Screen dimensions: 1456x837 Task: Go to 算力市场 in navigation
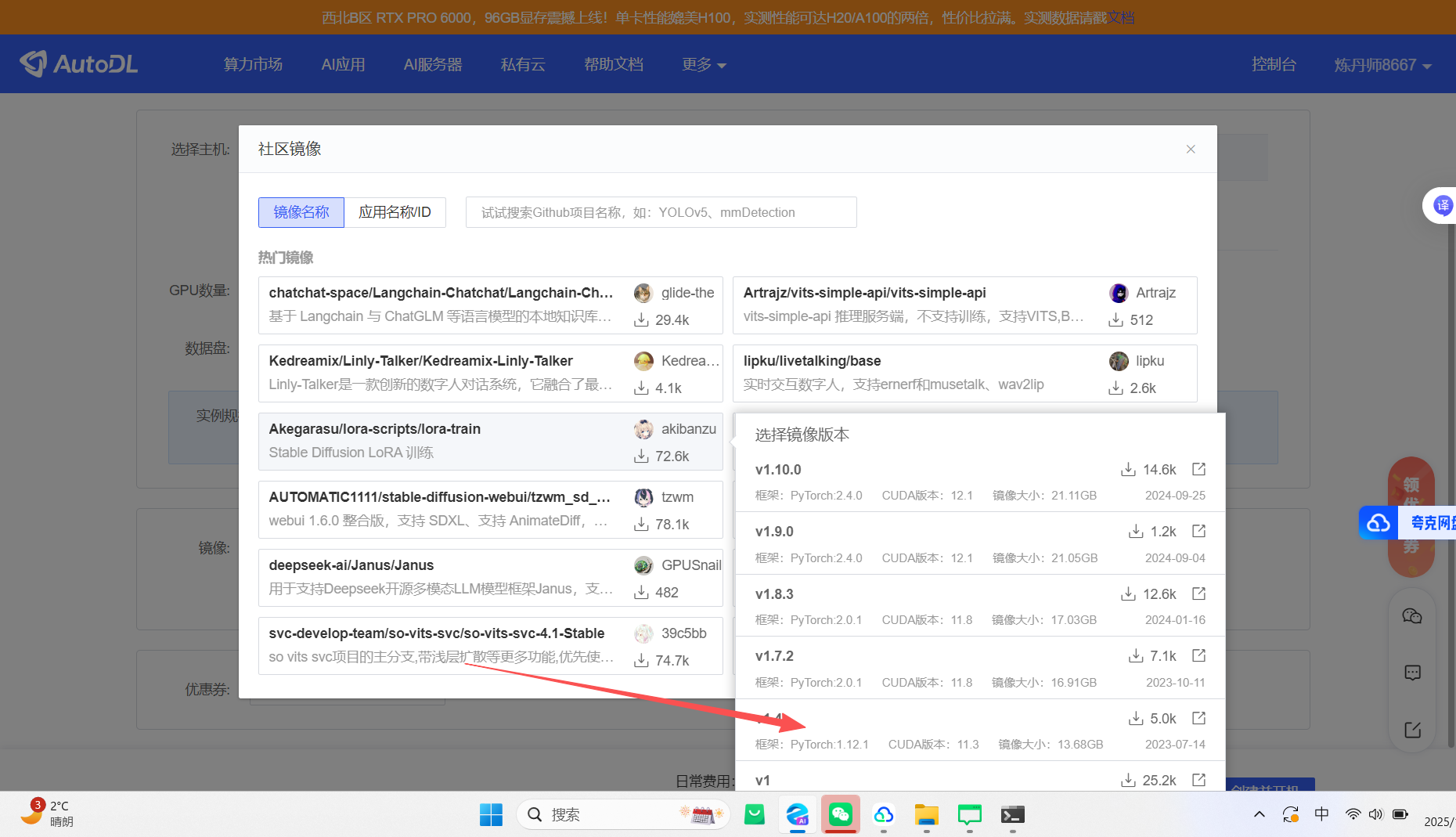pyautogui.click(x=253, y=65)
